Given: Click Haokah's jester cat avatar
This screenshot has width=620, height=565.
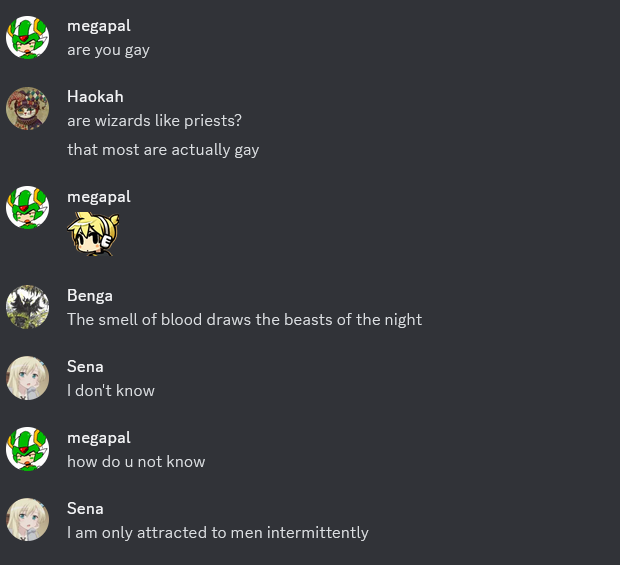Looking at the screenshot, I should click(x=27, y=108).
